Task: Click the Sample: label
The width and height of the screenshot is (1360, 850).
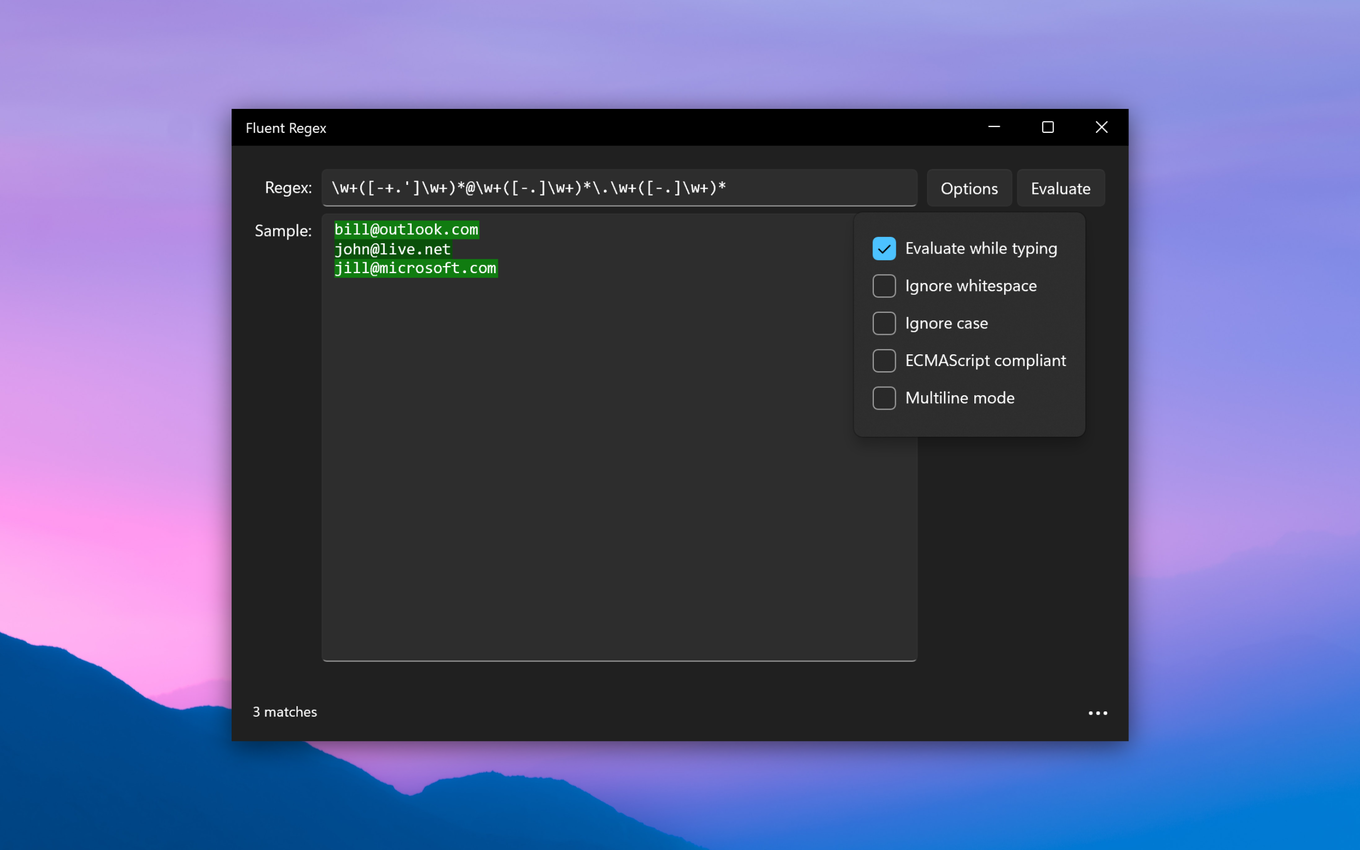Action: tap(283, 230)
